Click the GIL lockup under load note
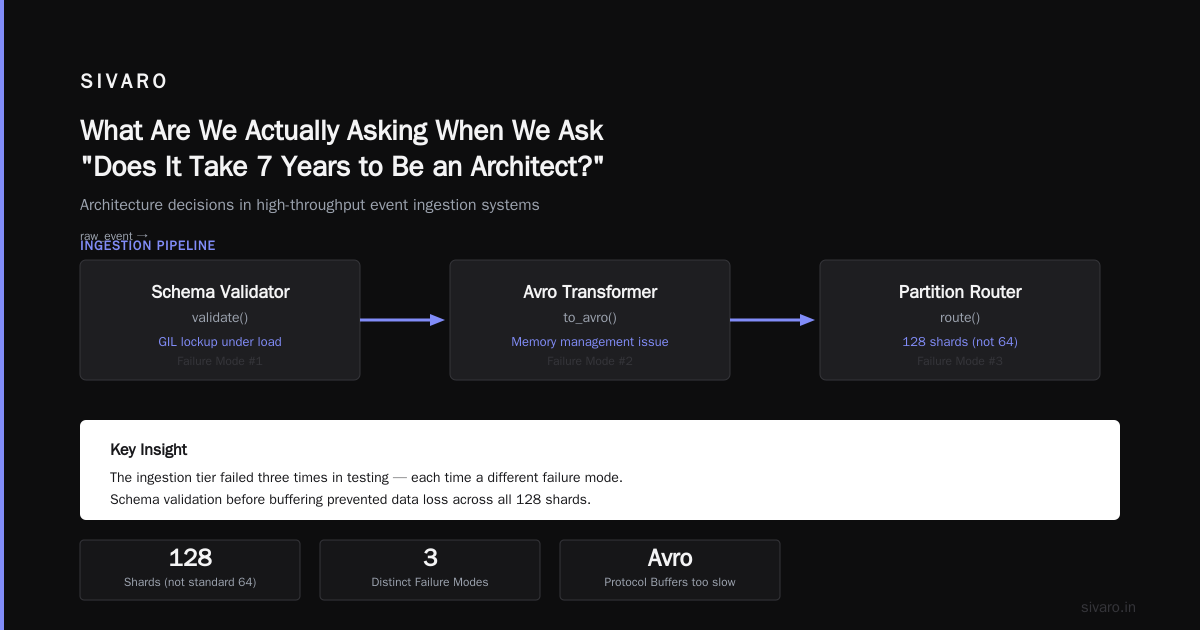The height and width of the screenshot is (630, 1200). (220, 342)
